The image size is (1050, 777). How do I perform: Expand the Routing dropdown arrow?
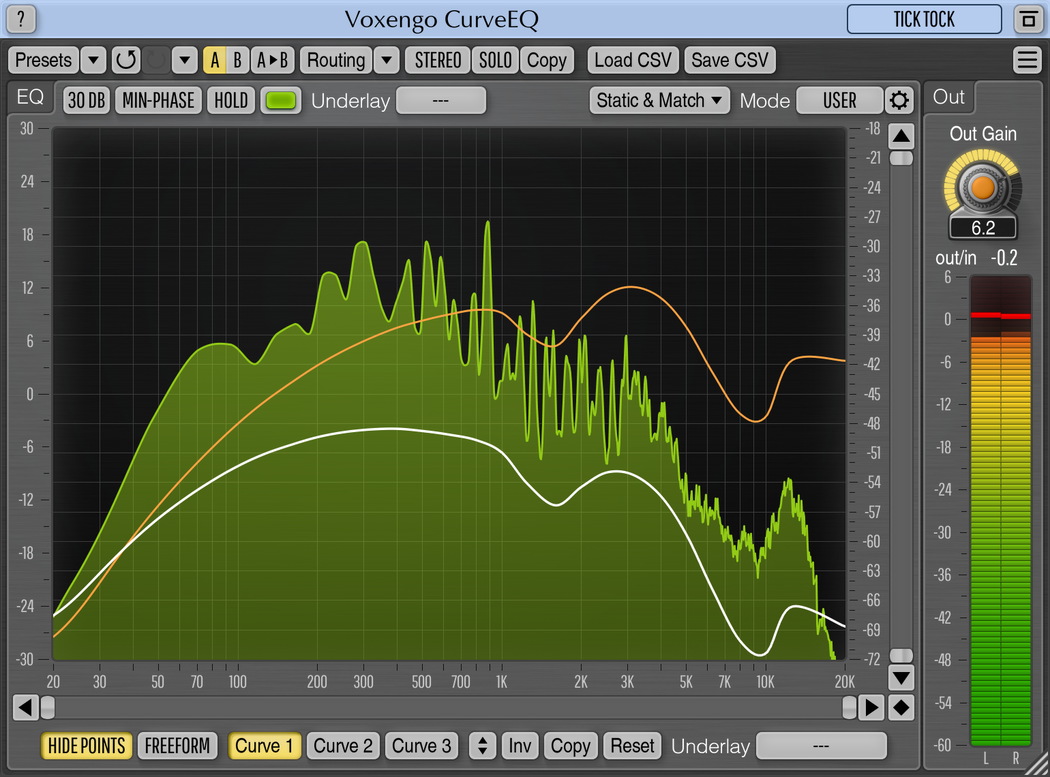point(387,60)
